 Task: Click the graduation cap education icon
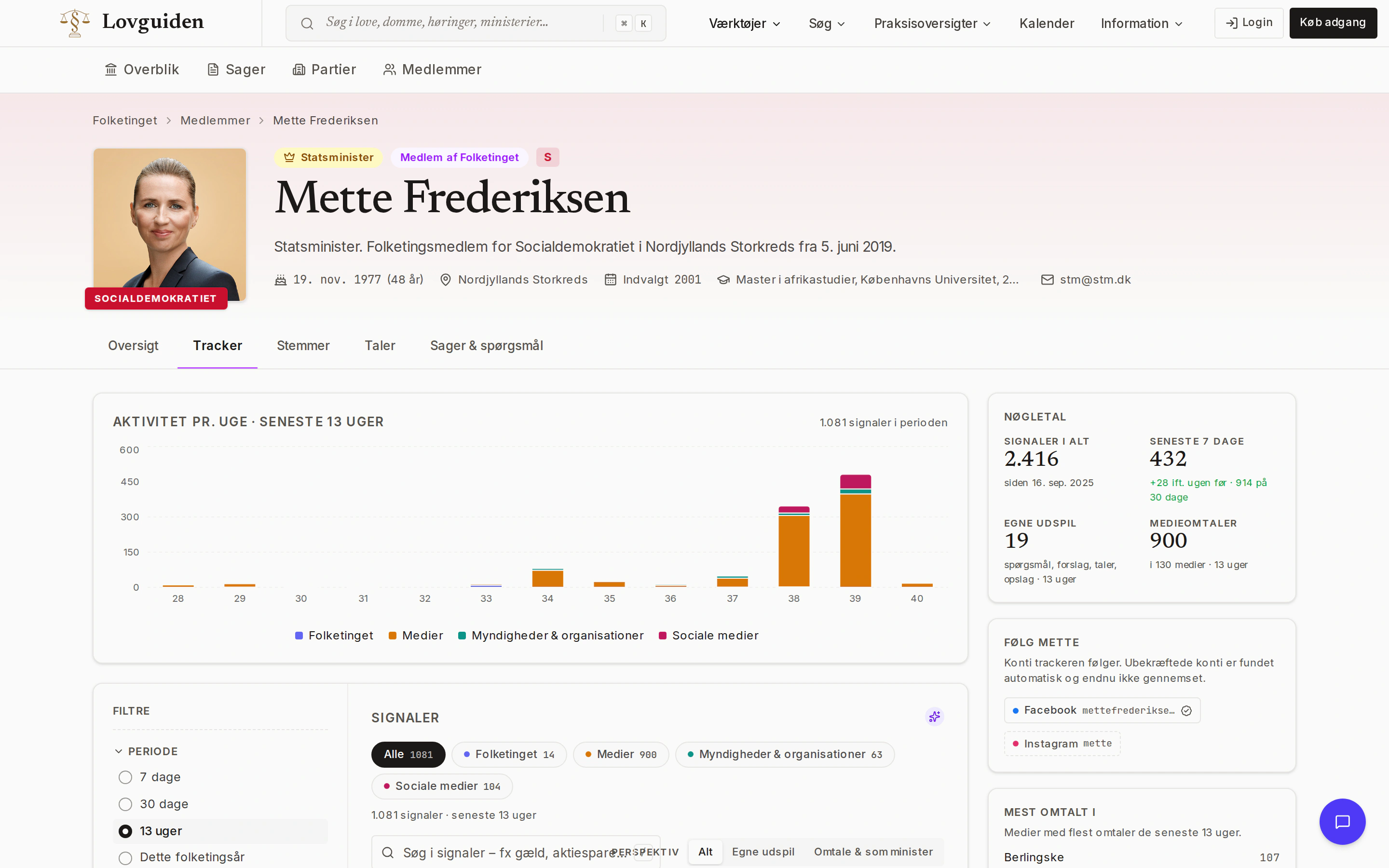[723, 280]
